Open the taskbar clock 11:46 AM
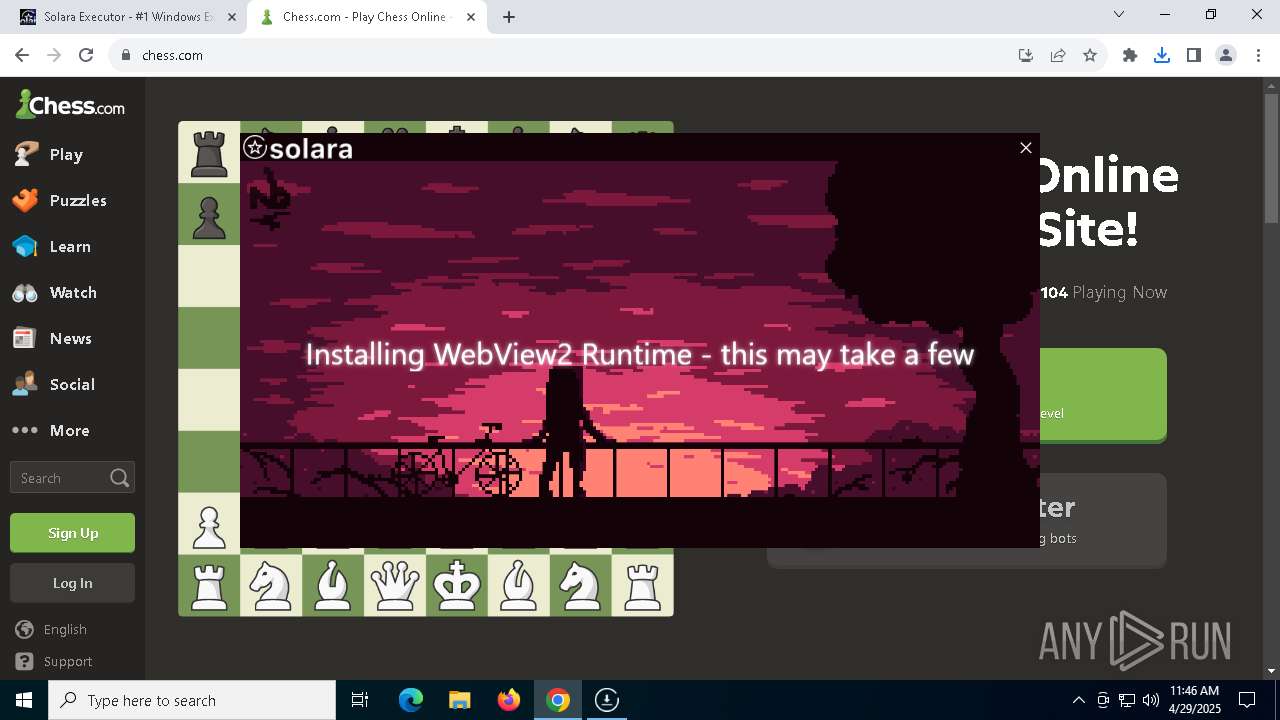Screen dimensions: 1280x720 (1194, 700)
